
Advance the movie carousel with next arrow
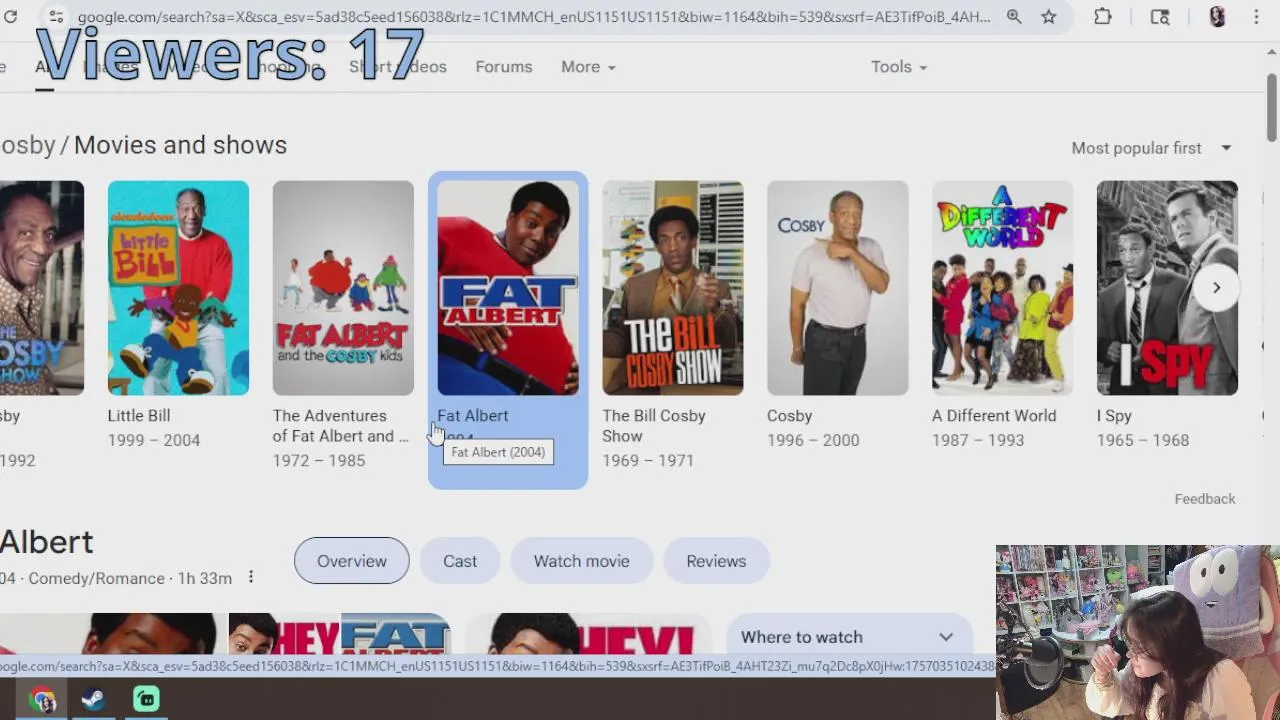1216,288
